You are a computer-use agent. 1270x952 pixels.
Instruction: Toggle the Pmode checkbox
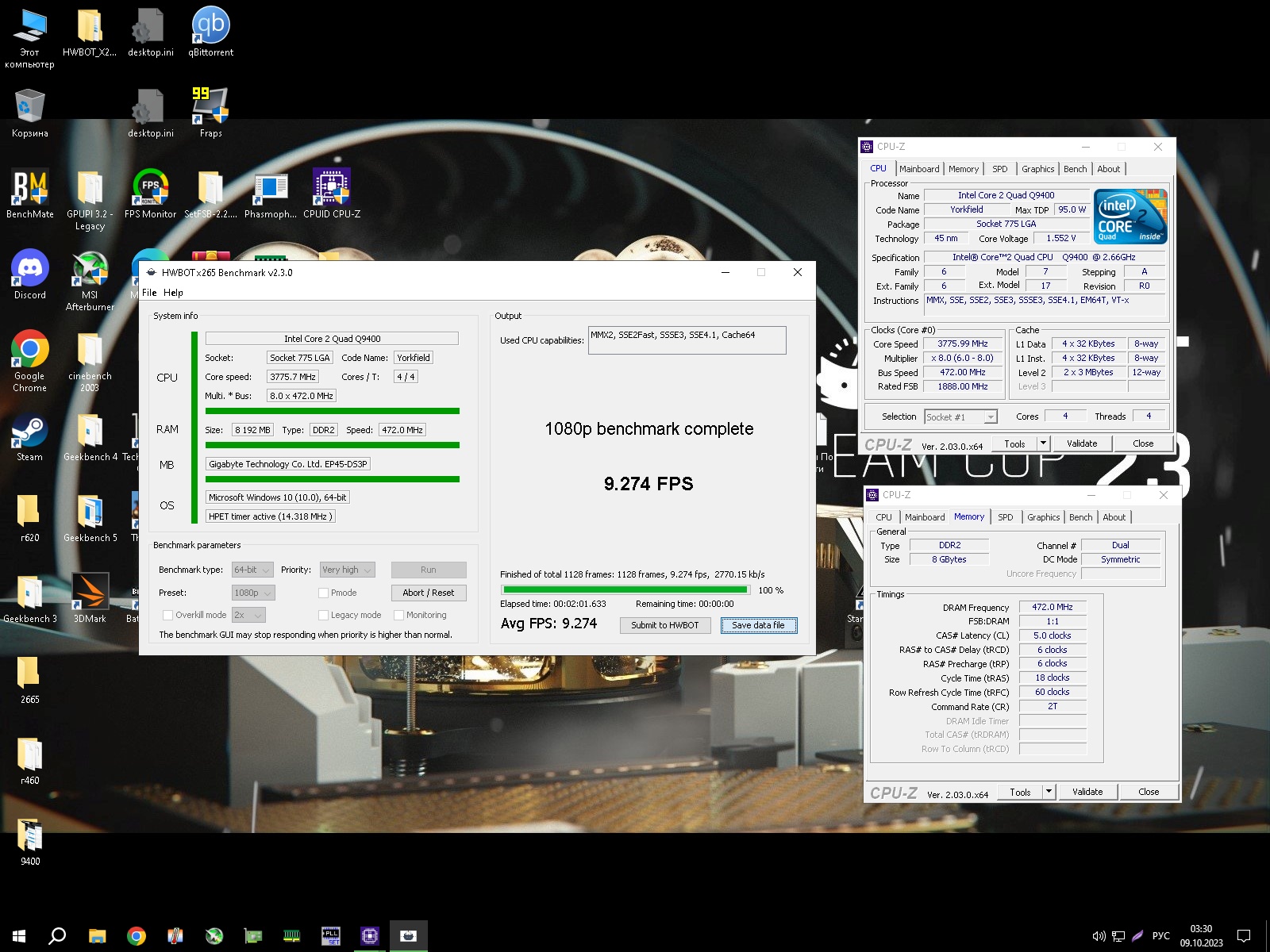pyautogui.click(x=323, y=593)
